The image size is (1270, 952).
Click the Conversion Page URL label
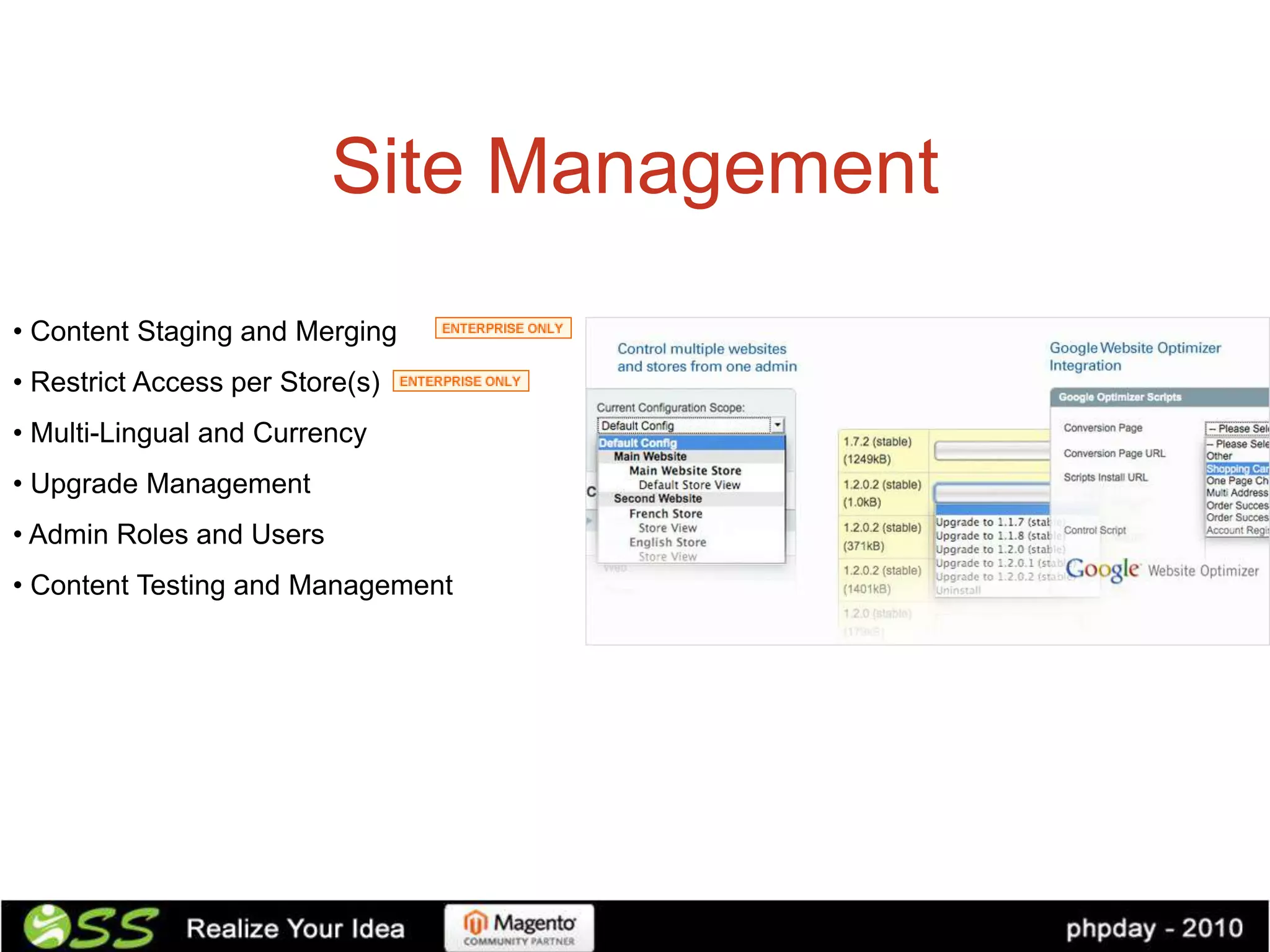1114,453
